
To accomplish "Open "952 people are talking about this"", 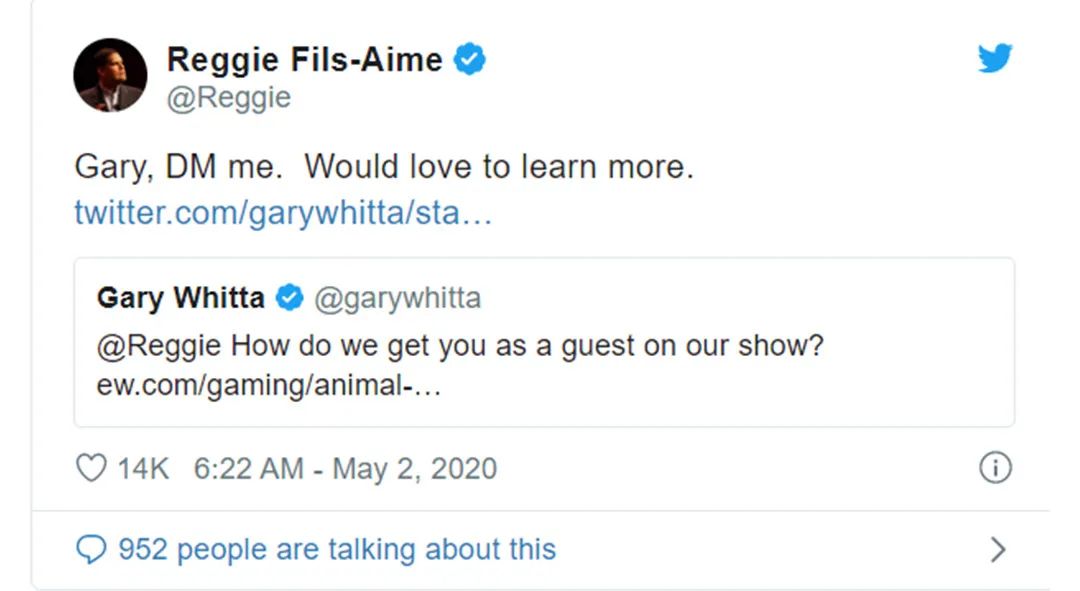I will tap(337, 549).
